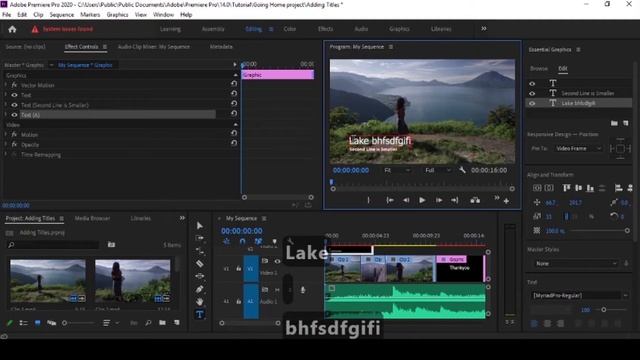Switch to the Audio Clip Mixer tab

coord(154,47)
